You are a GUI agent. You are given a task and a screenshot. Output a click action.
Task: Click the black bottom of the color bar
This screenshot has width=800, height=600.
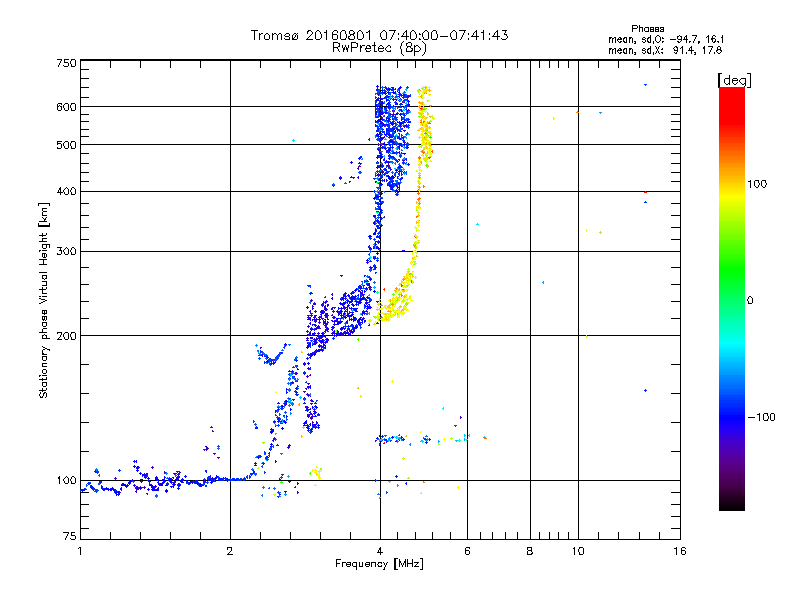[732, 503]
